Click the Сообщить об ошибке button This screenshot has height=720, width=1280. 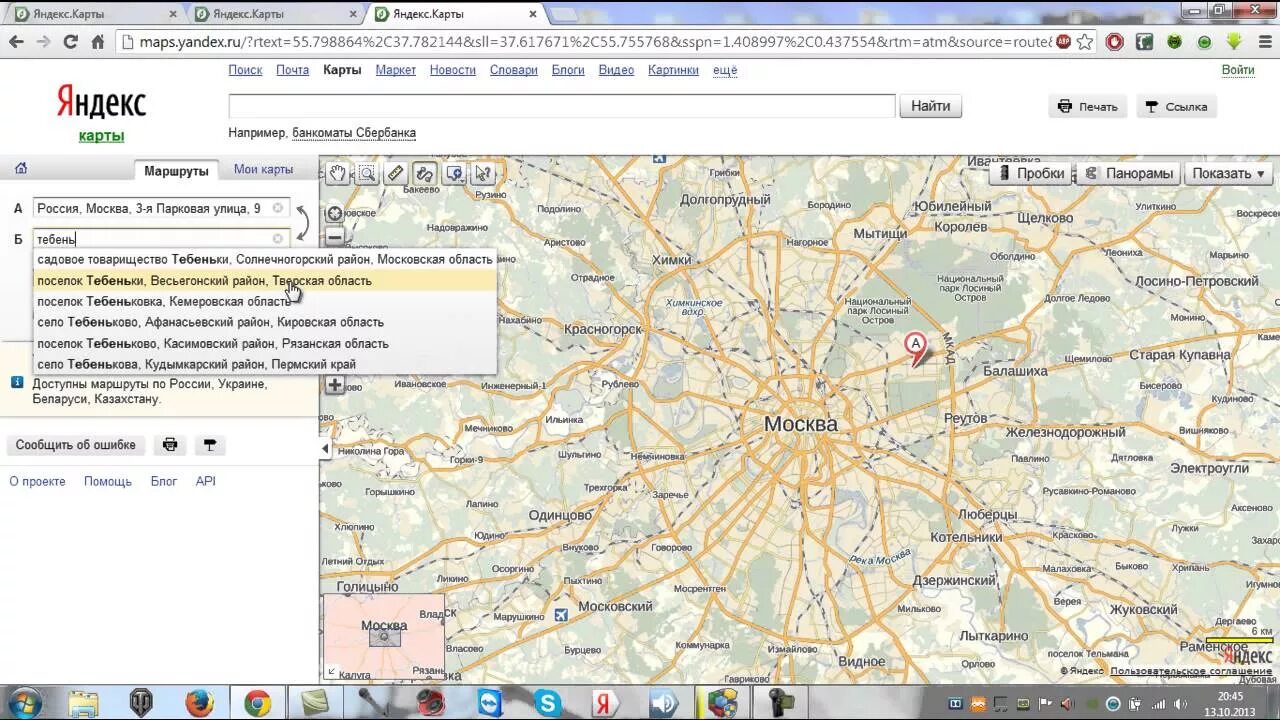point(75,445)
